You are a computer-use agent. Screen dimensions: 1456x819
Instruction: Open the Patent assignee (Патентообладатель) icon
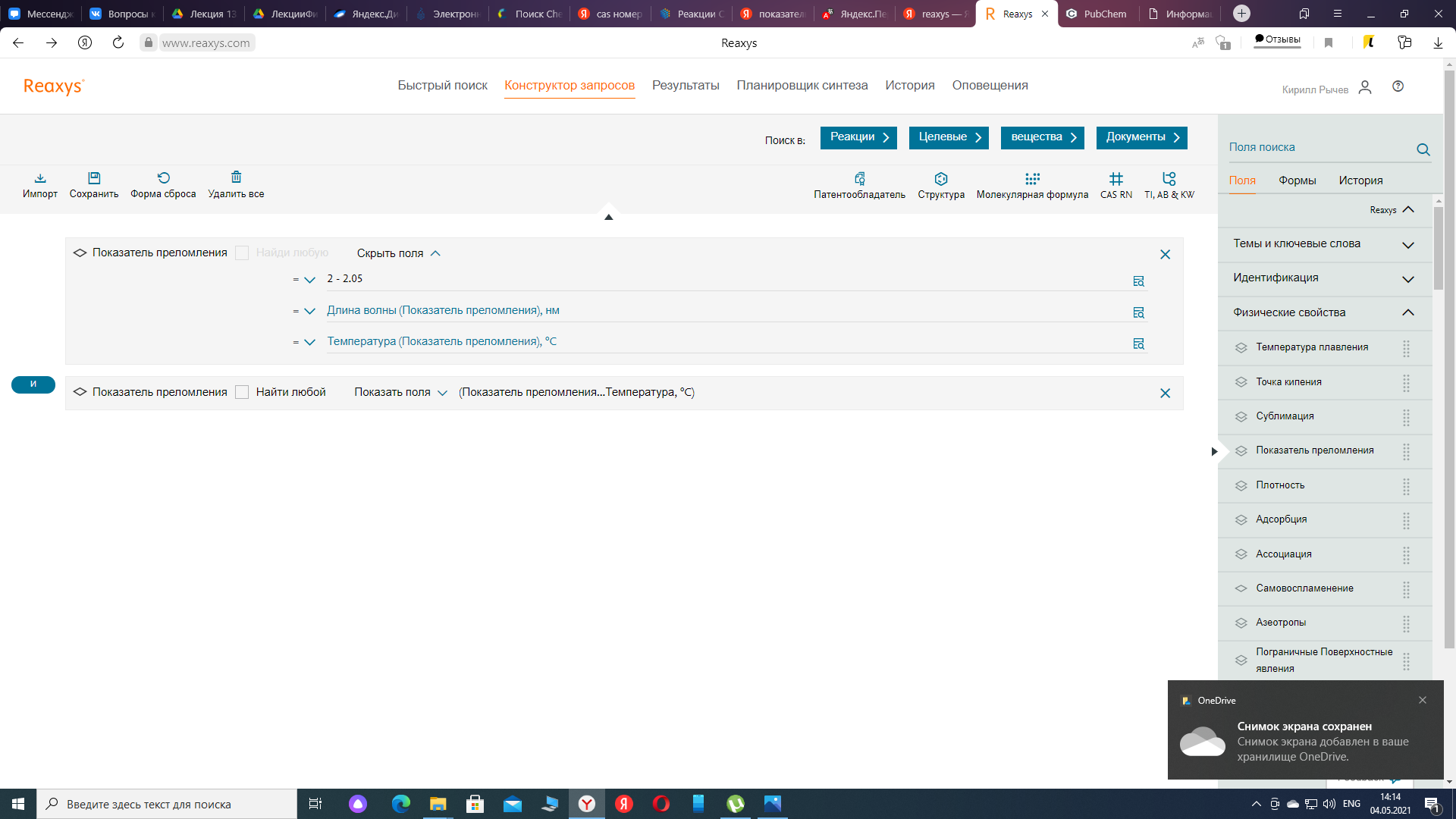(x=859, y=179)
